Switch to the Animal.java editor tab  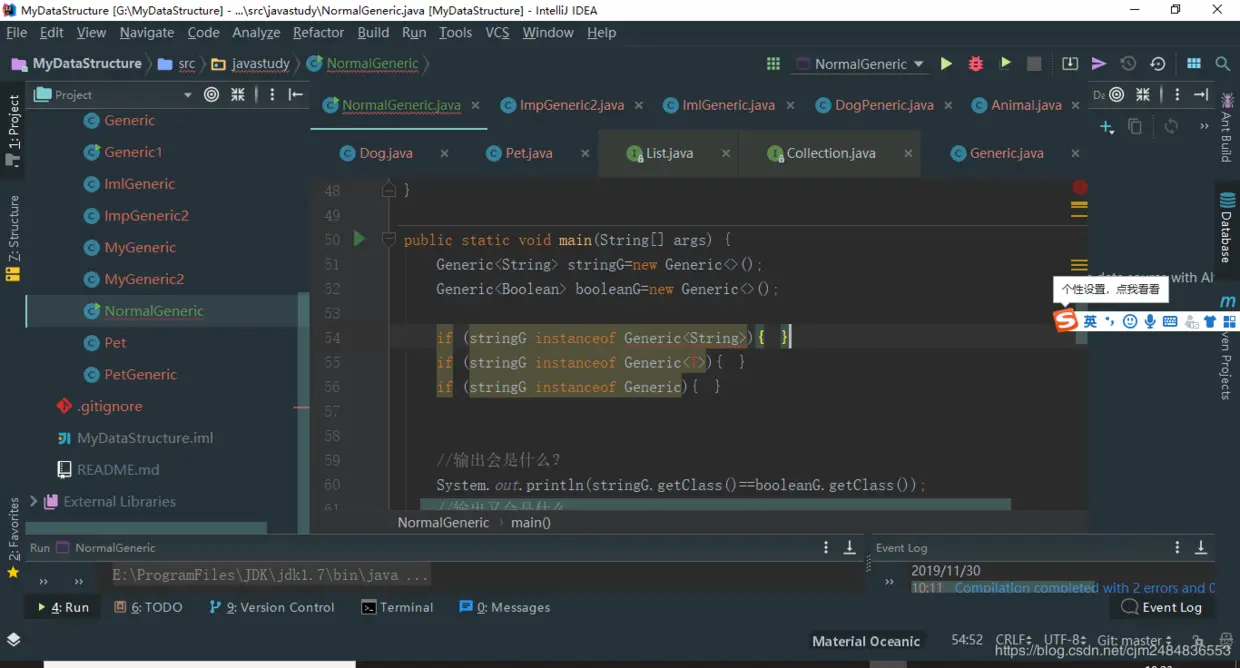click(1026, 105)
